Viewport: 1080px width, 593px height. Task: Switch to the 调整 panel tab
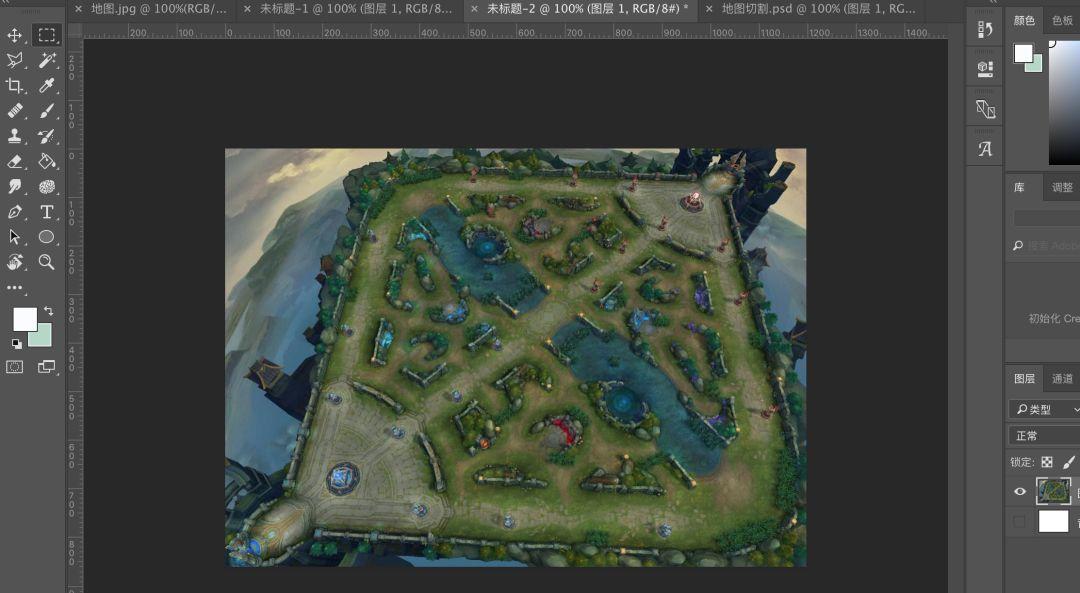[x=1062, y=187]
